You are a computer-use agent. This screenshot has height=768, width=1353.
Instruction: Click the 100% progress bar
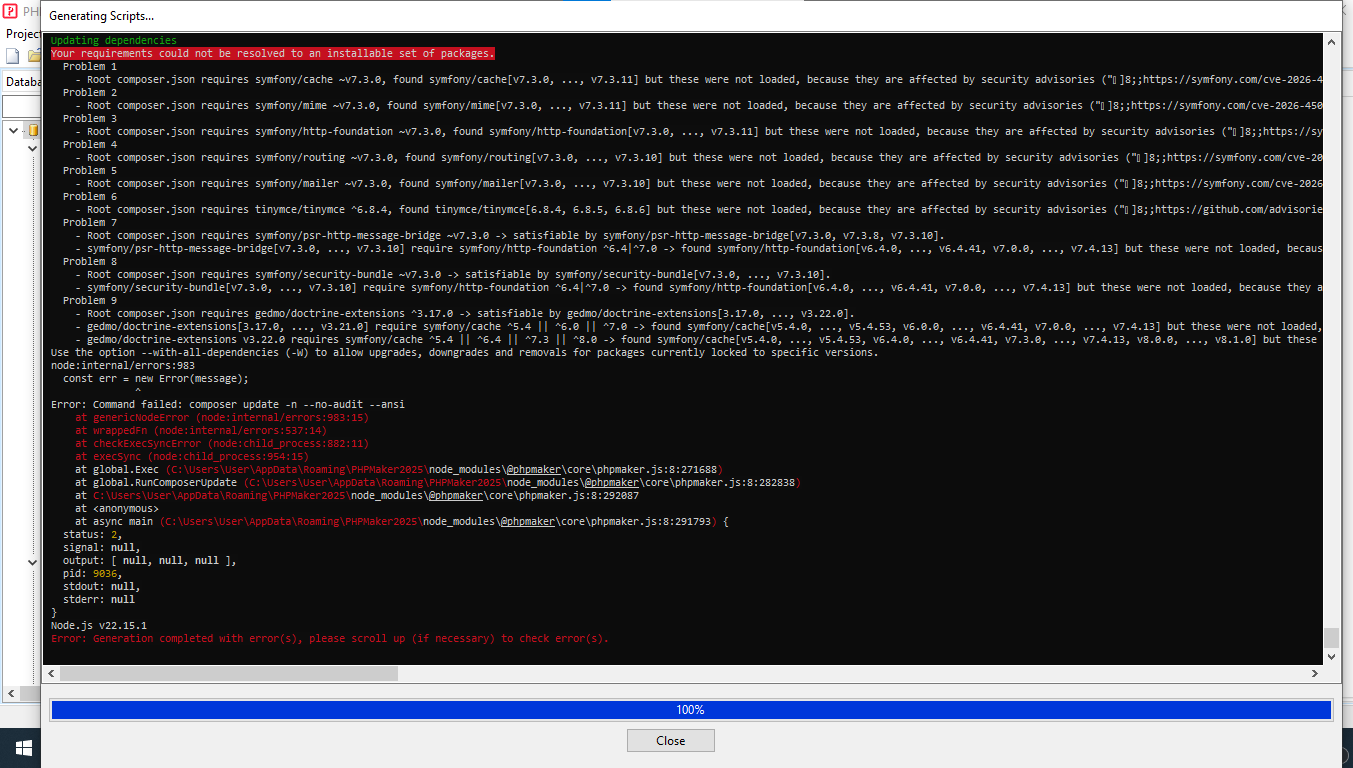click(x=690, y=710)
